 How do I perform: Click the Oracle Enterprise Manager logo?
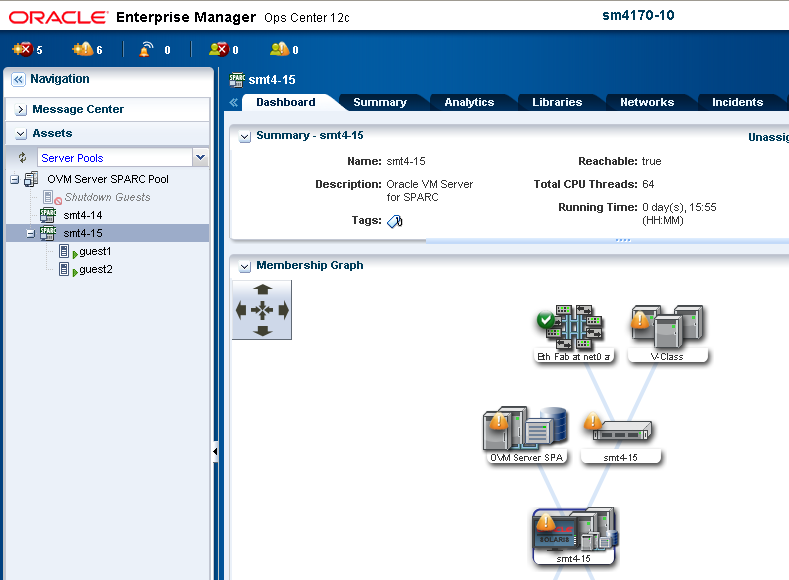(58, 18)
